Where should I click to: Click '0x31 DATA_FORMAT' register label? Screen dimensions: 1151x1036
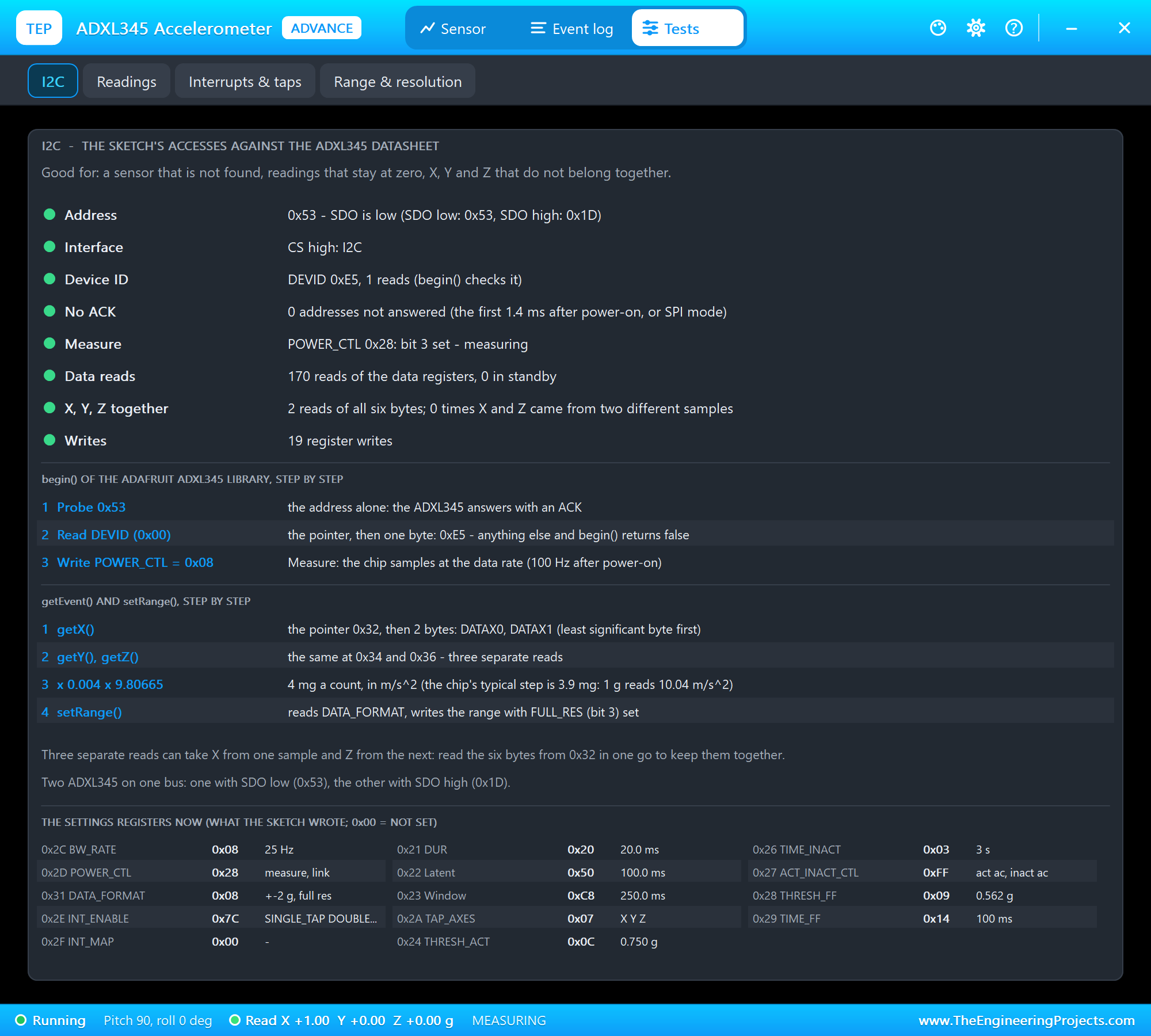(x=93, y=896)
